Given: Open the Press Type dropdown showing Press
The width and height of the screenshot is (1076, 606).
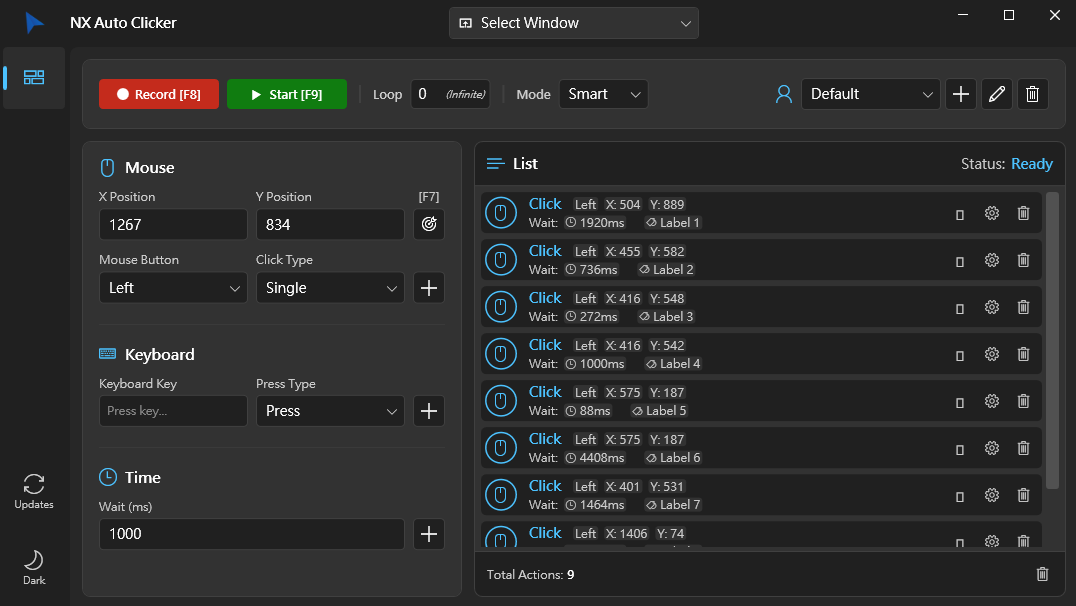Looking at the screenshot, I should click(x=330, y=410).
